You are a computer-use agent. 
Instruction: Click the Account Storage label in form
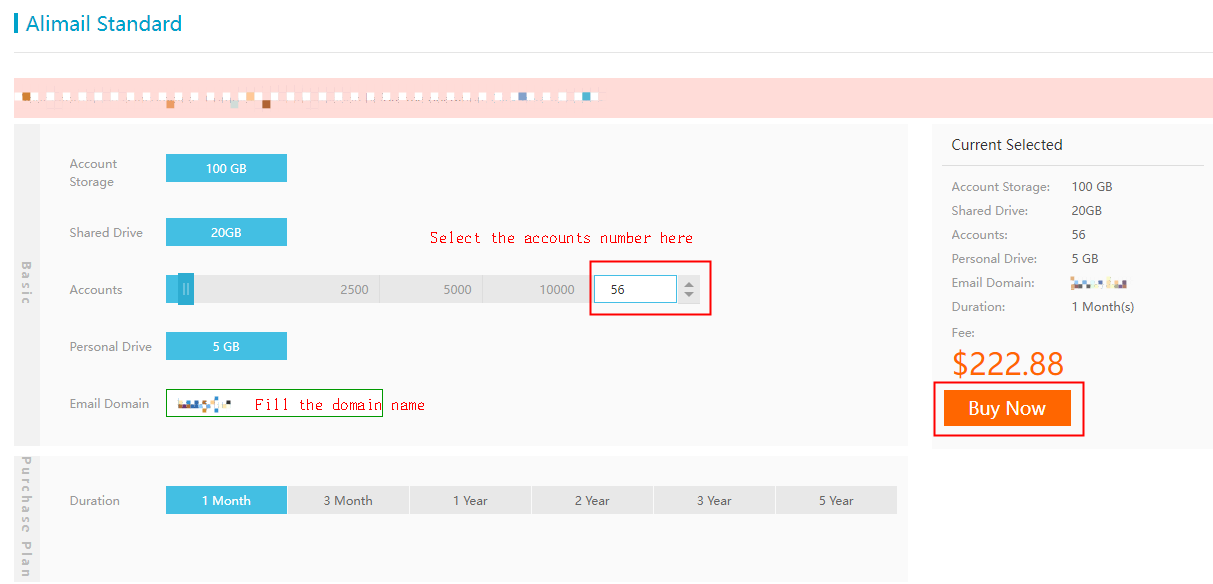click(93, 173)
